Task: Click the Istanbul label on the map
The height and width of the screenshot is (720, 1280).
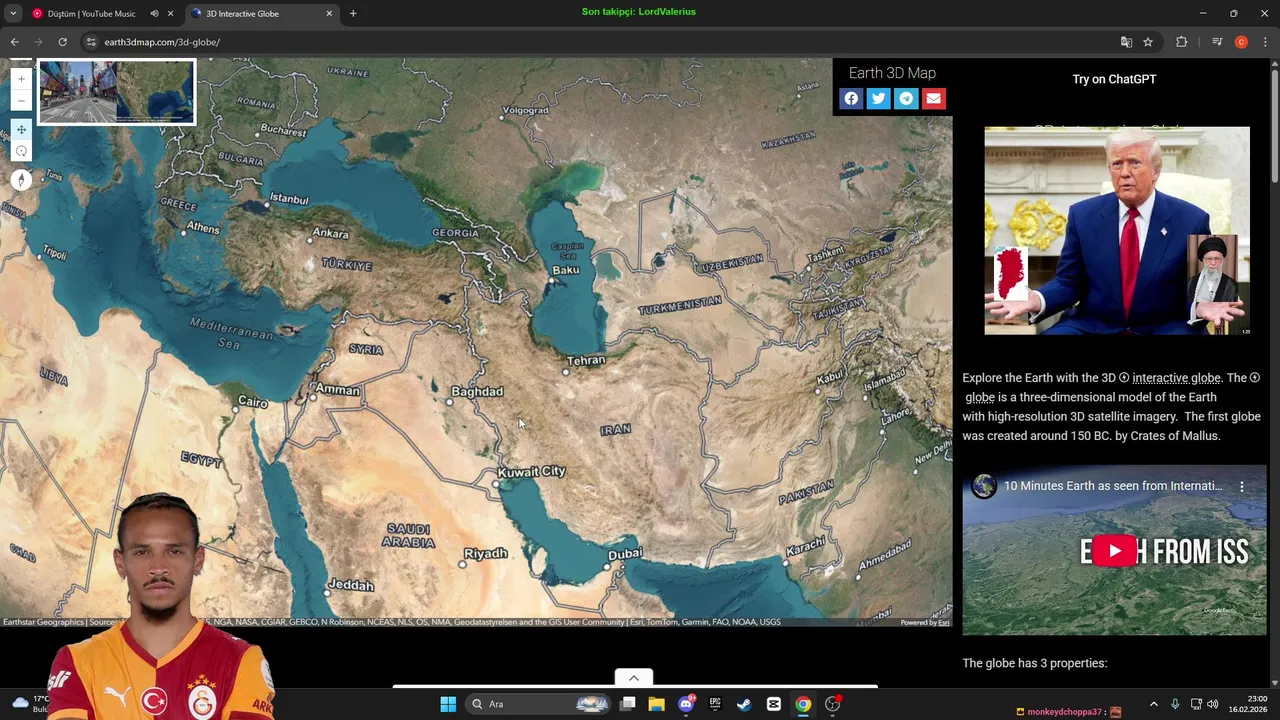Action: click(289, 199)
